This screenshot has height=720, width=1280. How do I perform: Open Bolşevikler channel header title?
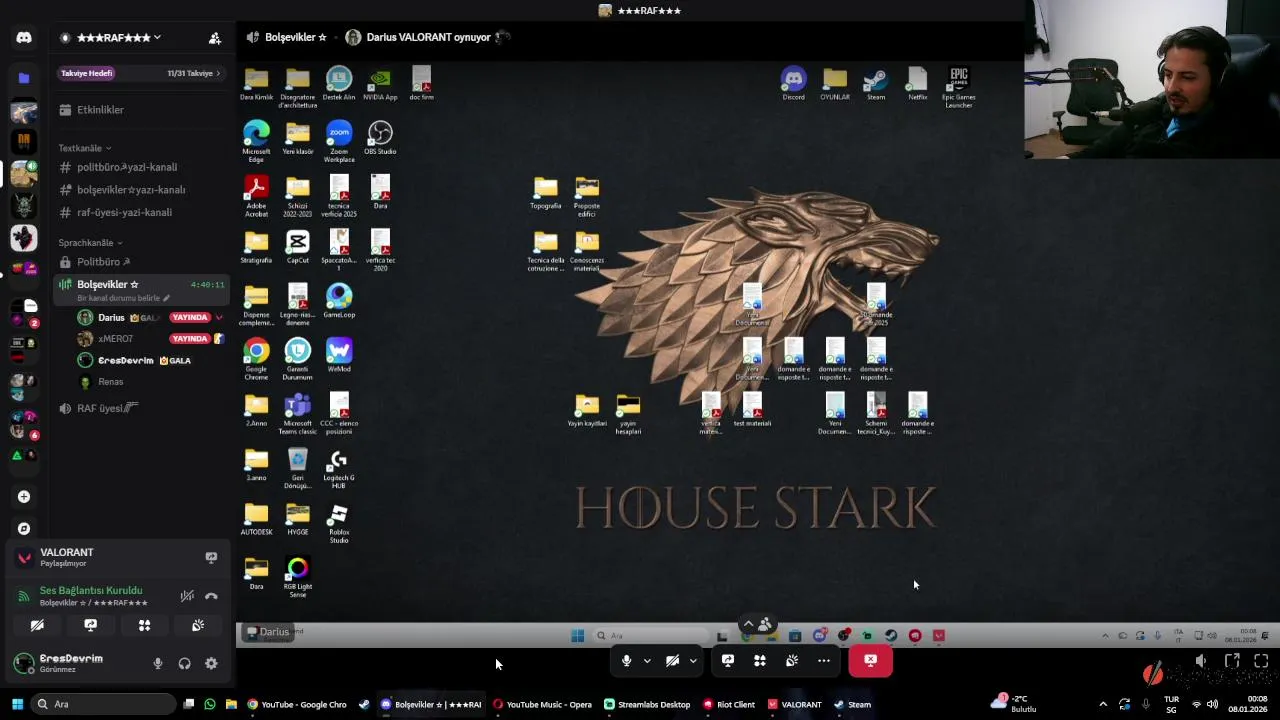pyautogui.click(x=295, y=37)
